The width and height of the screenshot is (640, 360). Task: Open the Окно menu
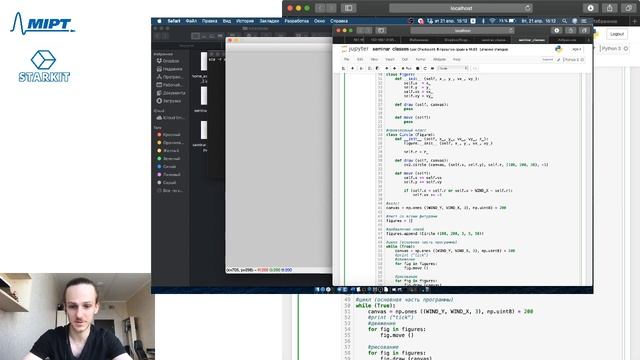pos(319,21)
